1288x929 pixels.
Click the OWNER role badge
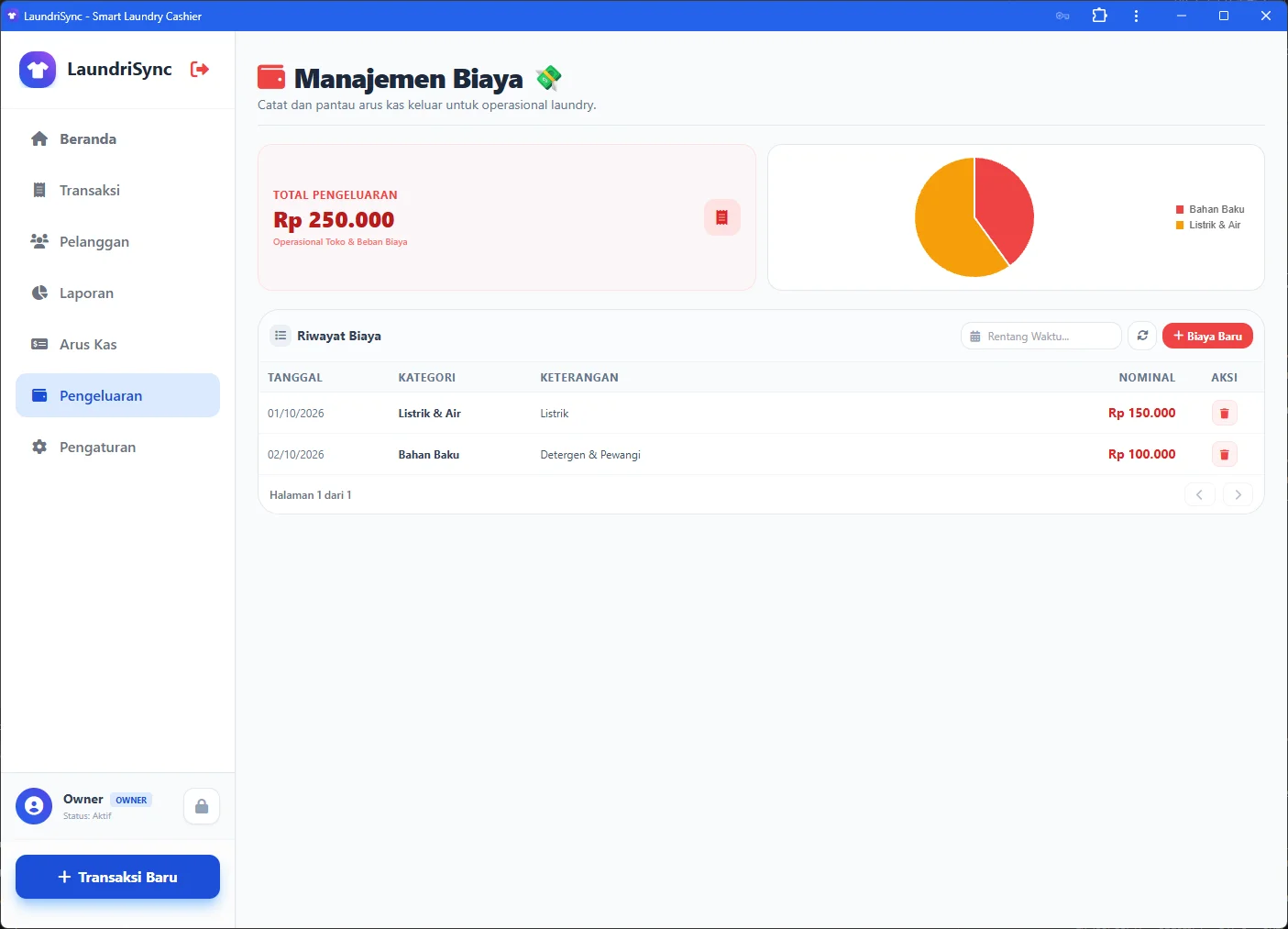[x=131, y=800]
